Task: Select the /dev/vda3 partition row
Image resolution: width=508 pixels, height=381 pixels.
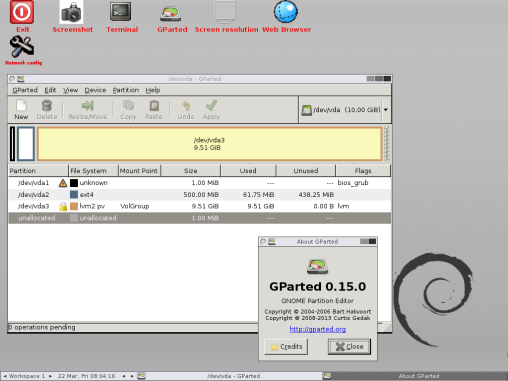Action: coord(199,206)
